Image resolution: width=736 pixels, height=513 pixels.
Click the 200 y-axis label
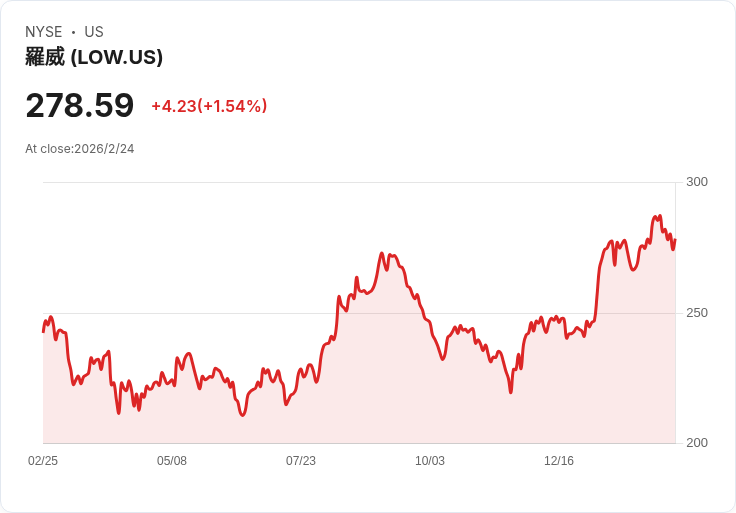(697, 443)
